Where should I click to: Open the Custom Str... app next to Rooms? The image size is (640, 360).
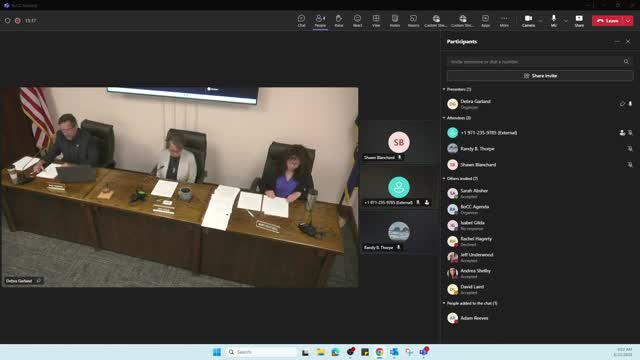pyautogui.click(x=436, y=20)
